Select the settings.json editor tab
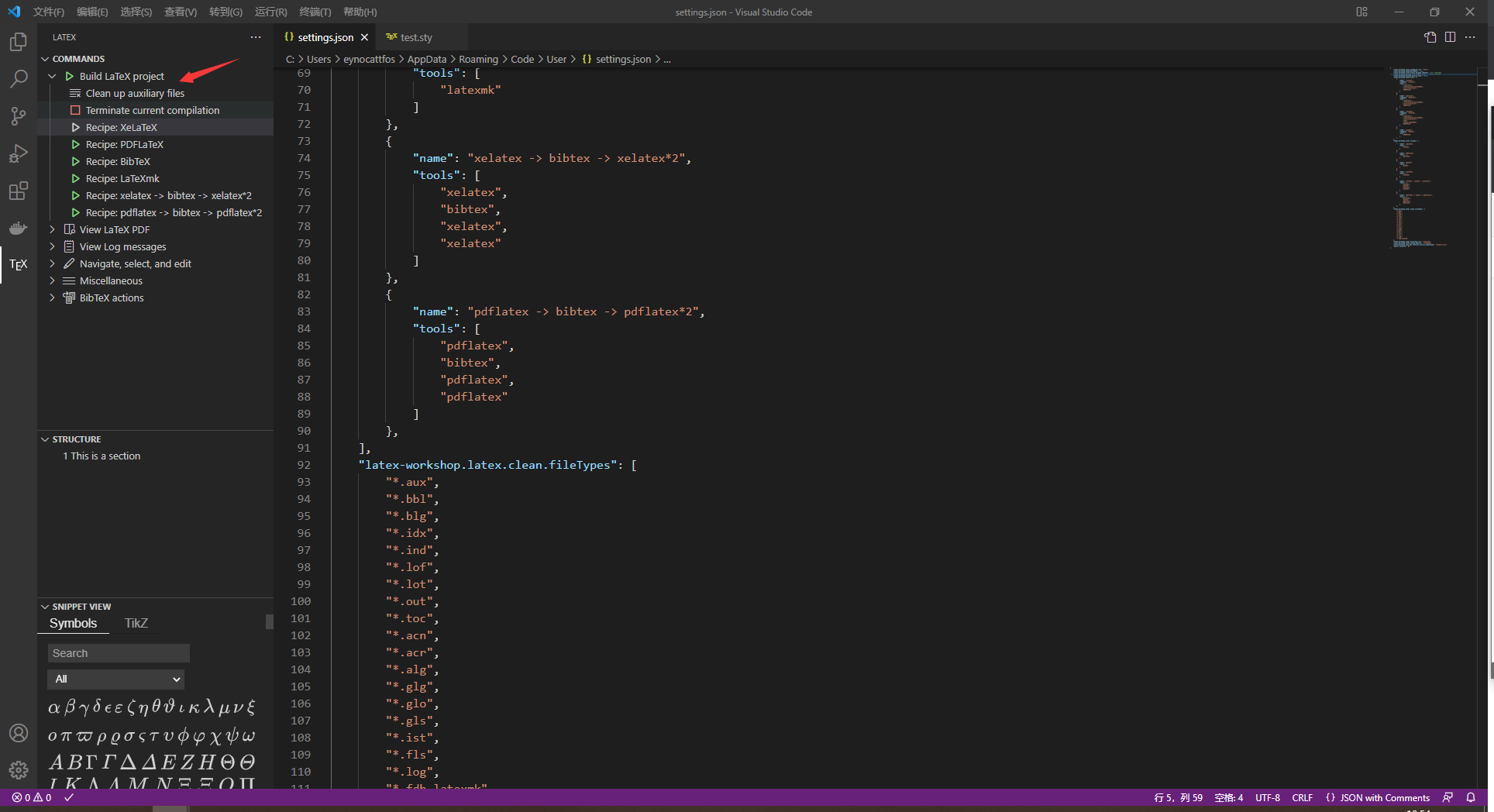This screenshot has height=812, width=1494. pyautogui.click(x=325, y=37)
